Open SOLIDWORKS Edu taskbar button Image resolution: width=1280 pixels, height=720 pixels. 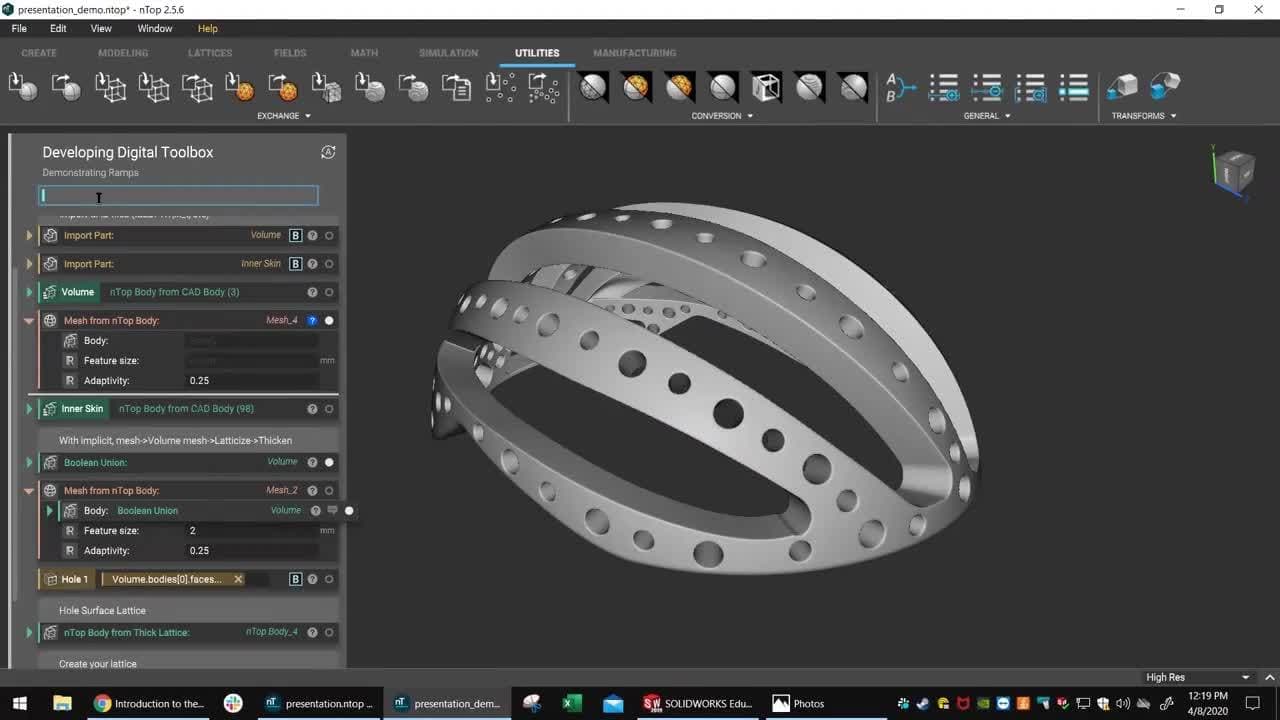coord(699,703)
